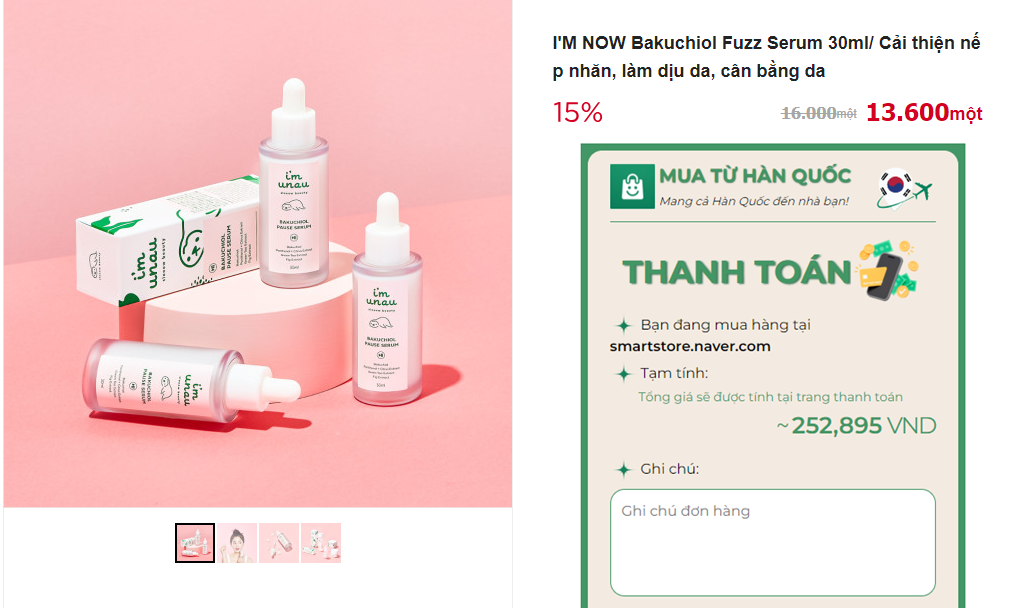
Task: Click the sparkle icon next to 'Ghi chú'
Action: coord(623,469)
